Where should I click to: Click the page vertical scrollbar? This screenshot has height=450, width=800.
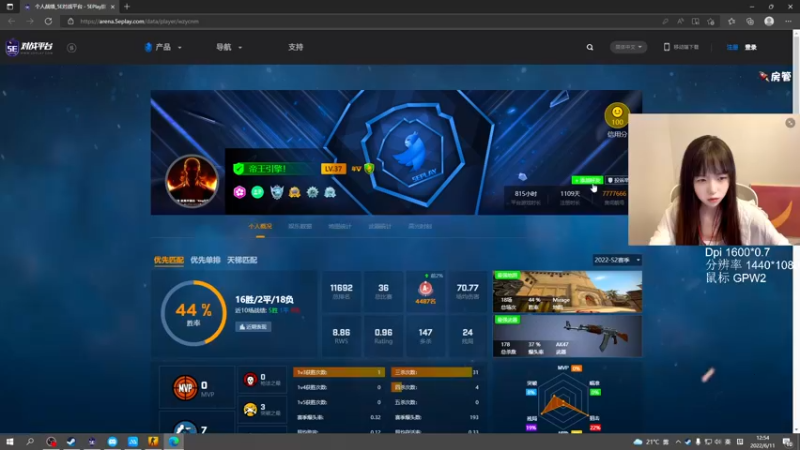(796, 230)
